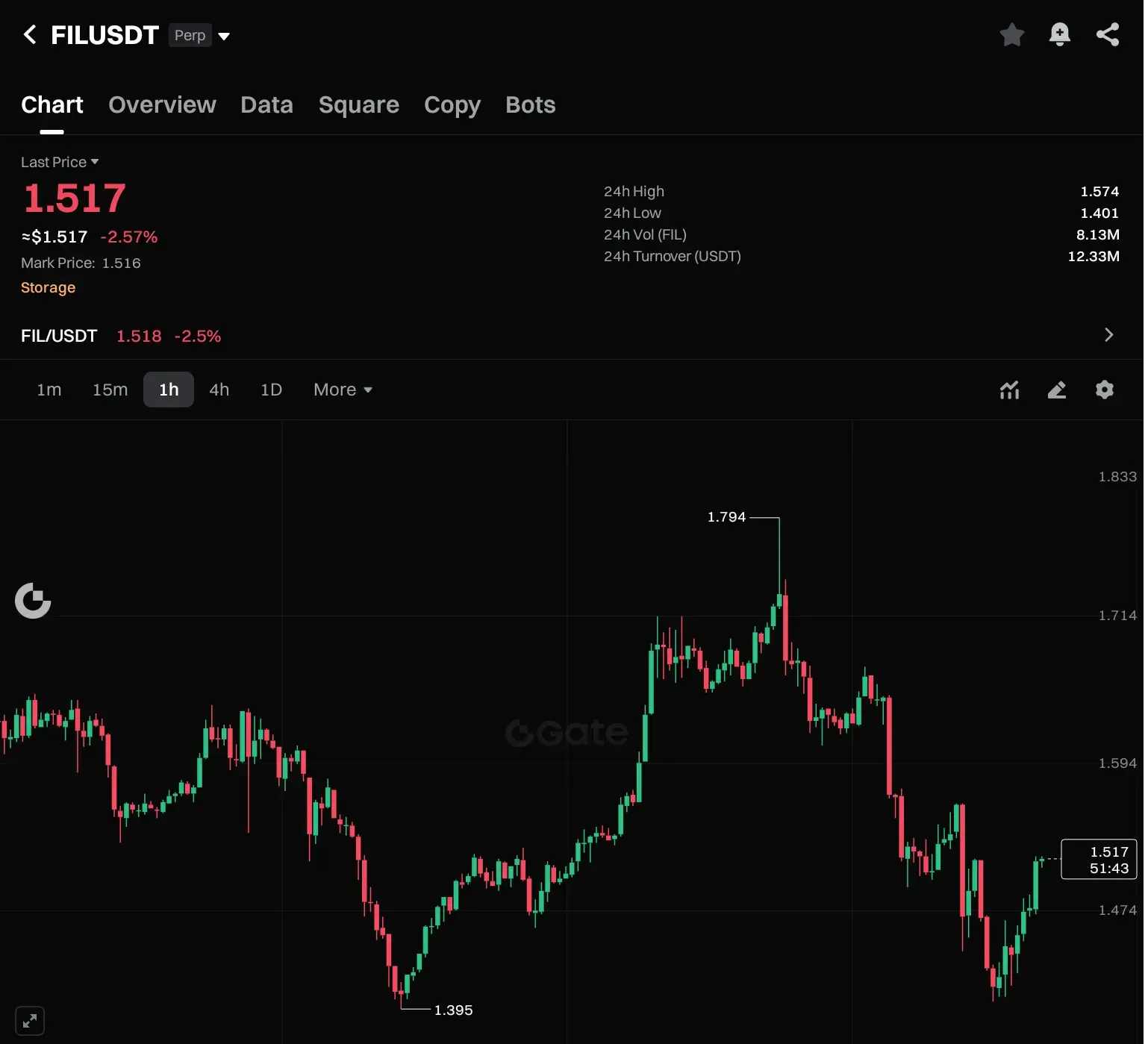The width and height of the screenshot is (1148, 1044).
Task: Click the Mark Price: 1.516 text
Action: (81, 263)
